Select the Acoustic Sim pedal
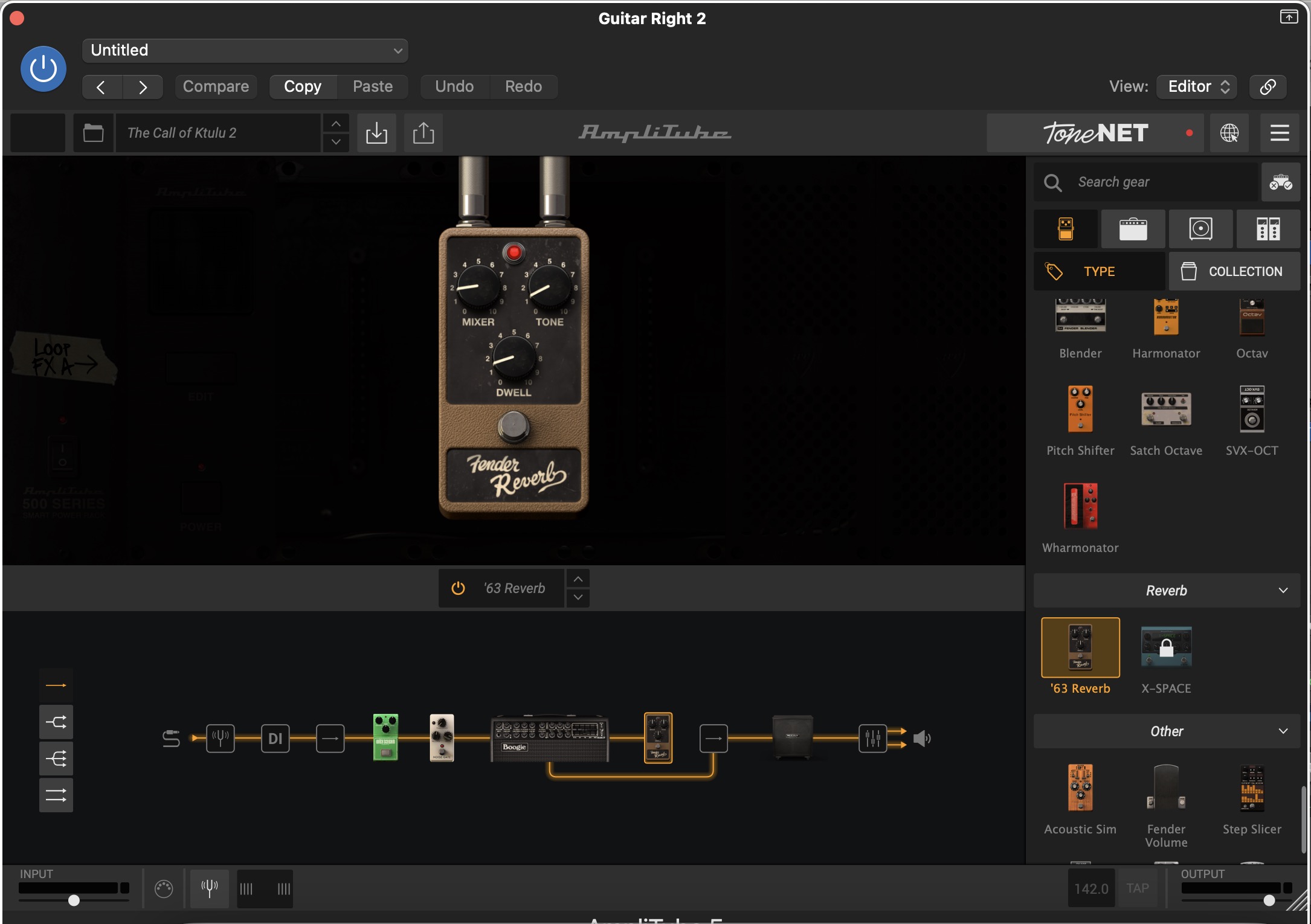 tap(1080, 800)
